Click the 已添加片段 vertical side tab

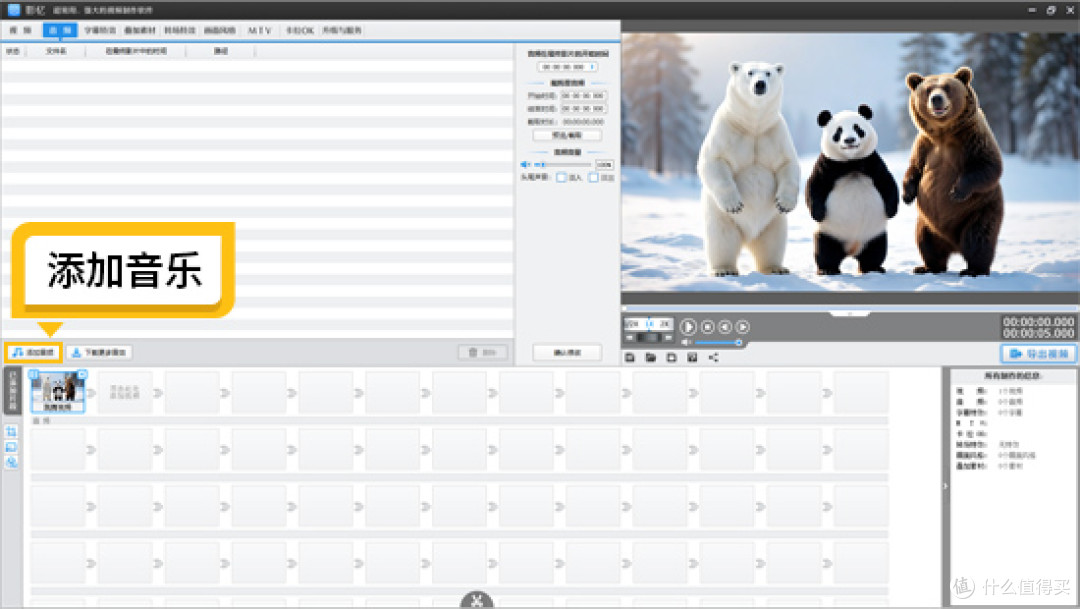click(12, 391)
